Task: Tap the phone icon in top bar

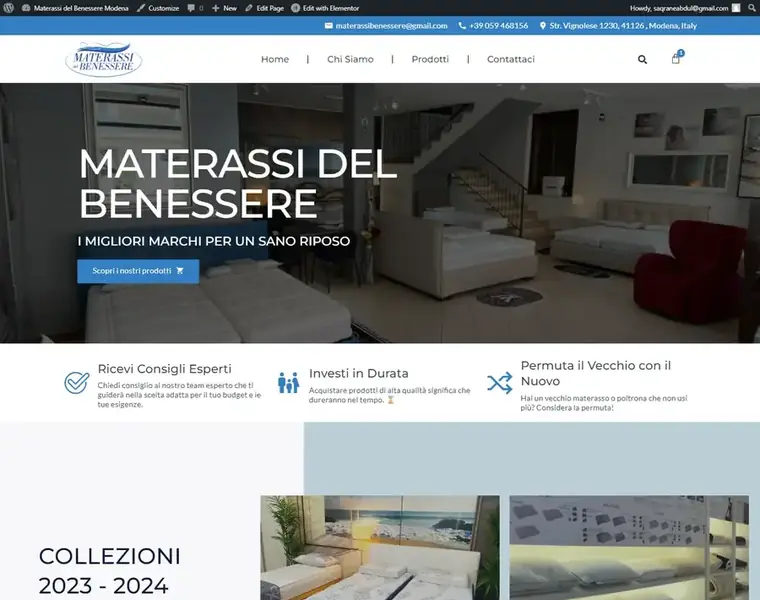Action: [x=462, y=26]
